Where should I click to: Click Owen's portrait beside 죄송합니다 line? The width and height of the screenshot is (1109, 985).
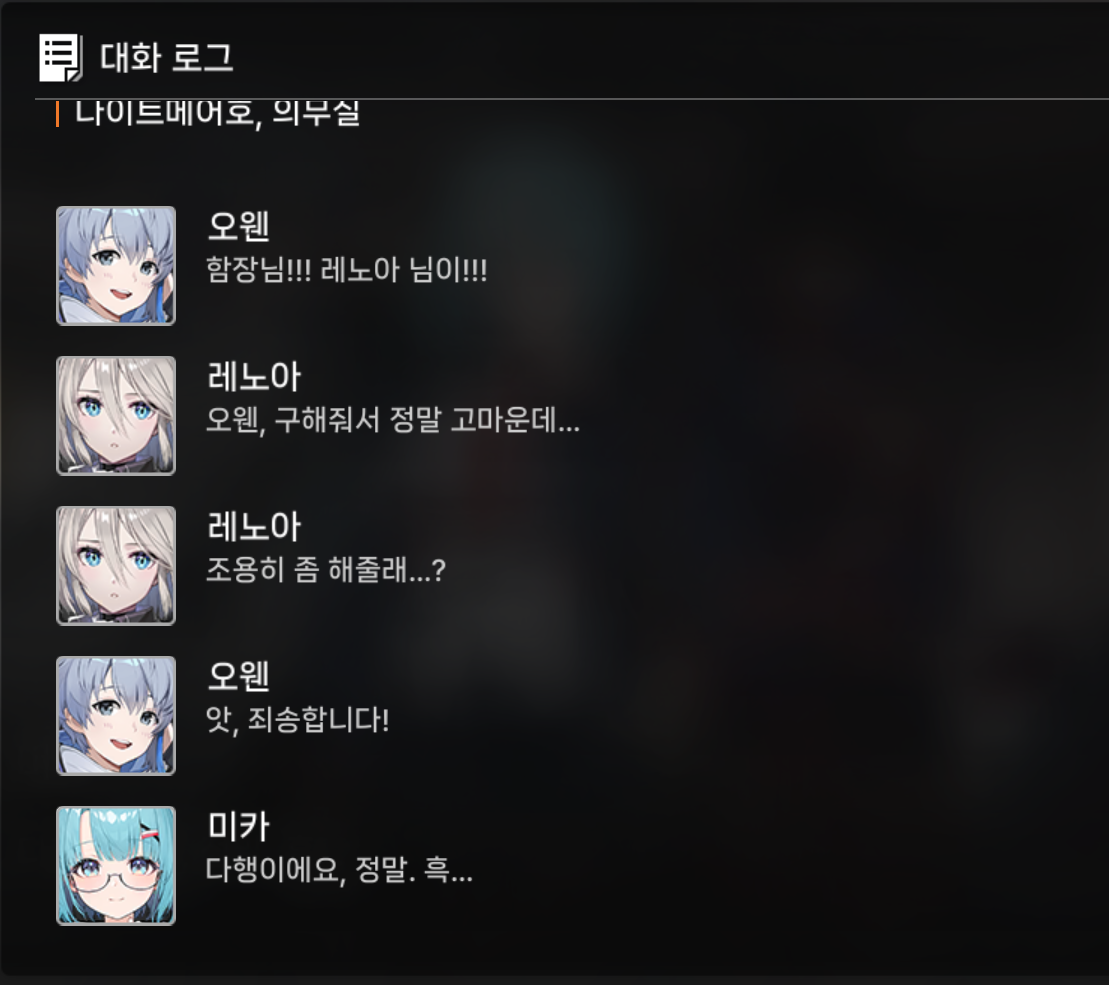tap(116, 716)
